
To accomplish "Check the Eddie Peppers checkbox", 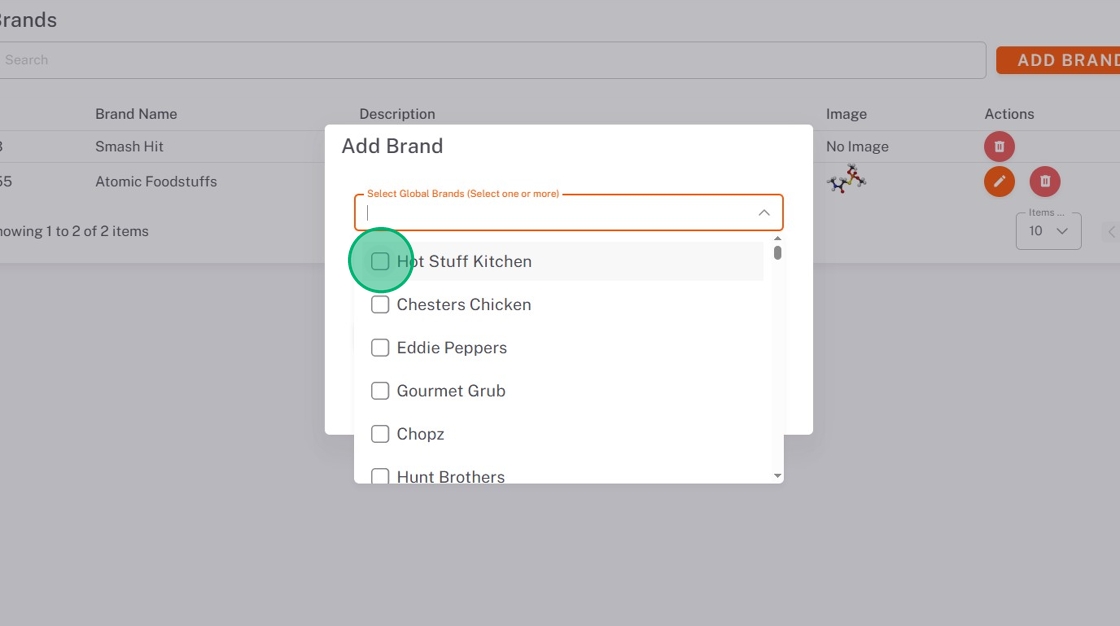I will point(380,348).
